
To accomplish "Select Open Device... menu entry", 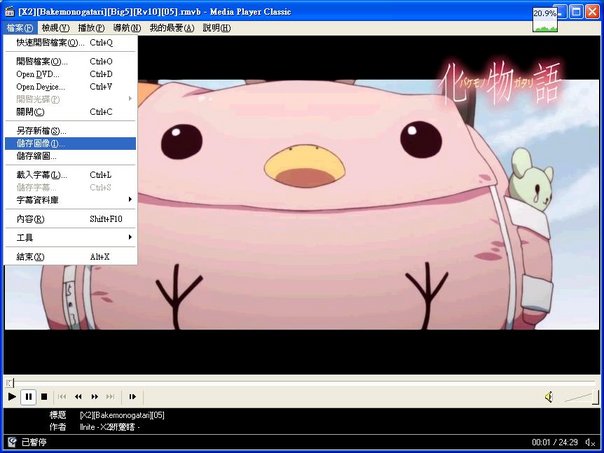I will 70,87.
